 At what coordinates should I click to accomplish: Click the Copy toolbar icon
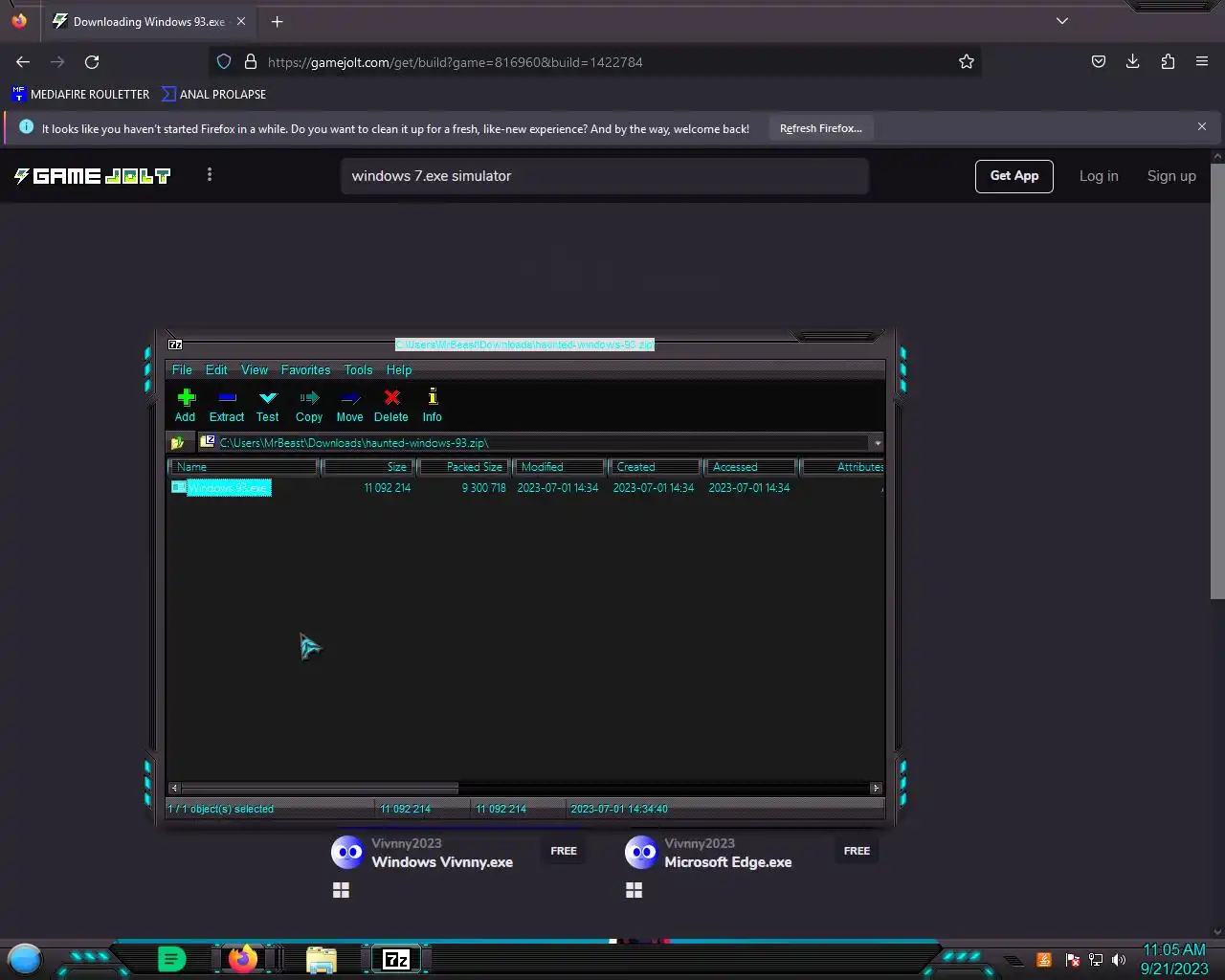[309, 405]
